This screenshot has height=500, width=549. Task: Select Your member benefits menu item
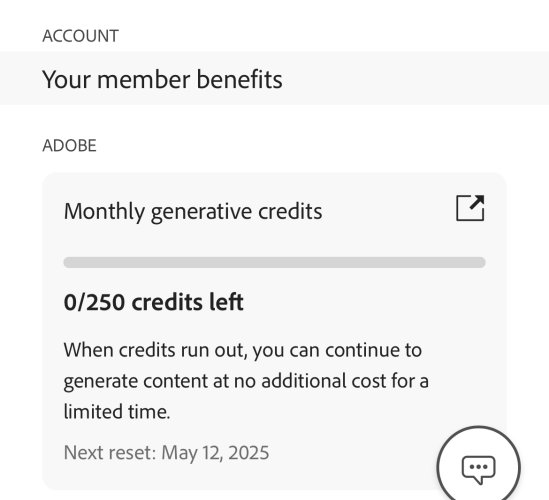(x=274, y=78)
